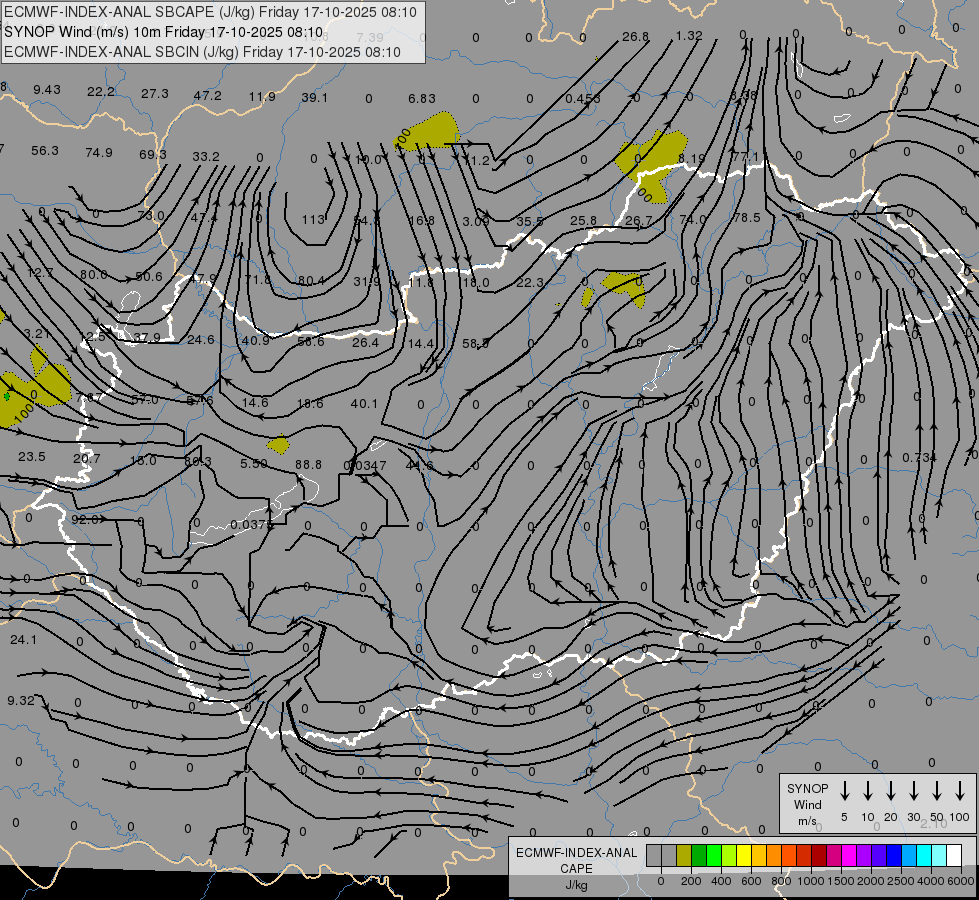Click the 'ECMWF-INDEX-ANAL CAPE J/kg' legend label
Image resolution: width=979 pixels, height=900 pixels.
(x=576, y=868)
